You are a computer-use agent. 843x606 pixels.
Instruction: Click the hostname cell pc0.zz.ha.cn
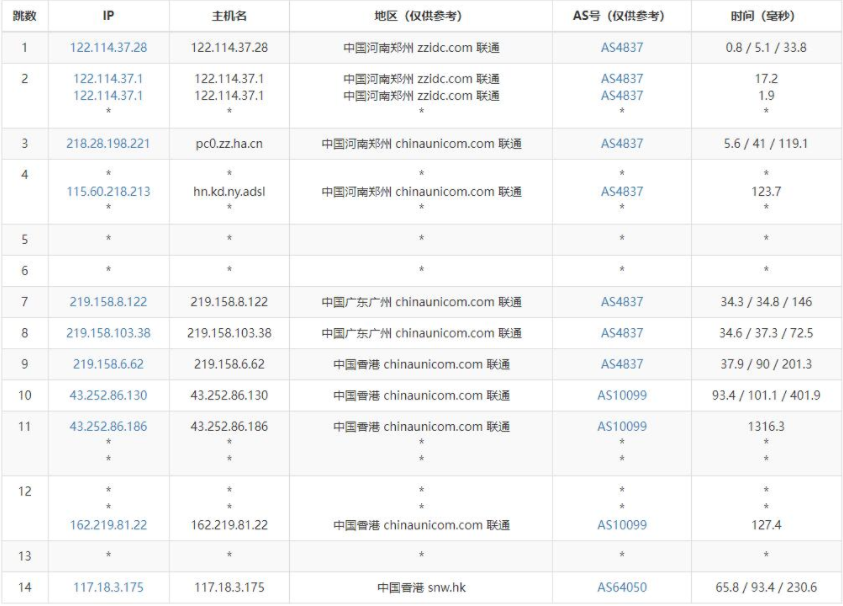(x=229, y=143)
